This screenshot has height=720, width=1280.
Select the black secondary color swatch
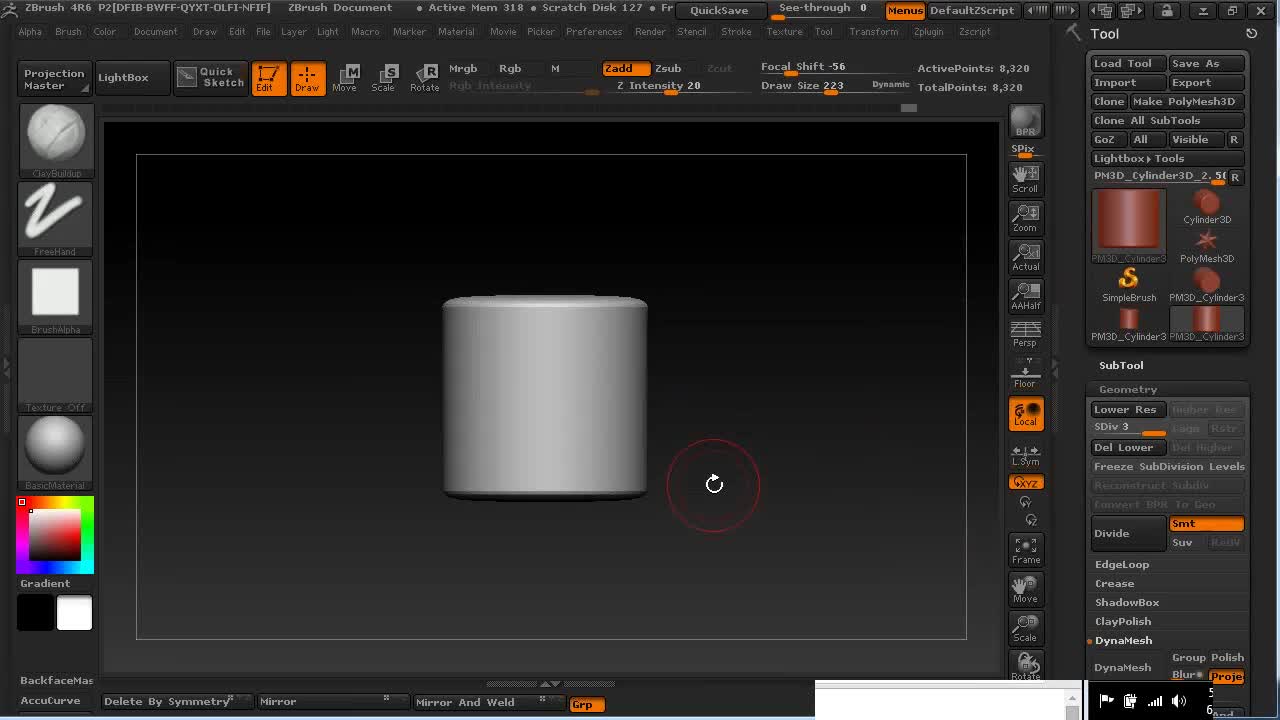[35, 612]
